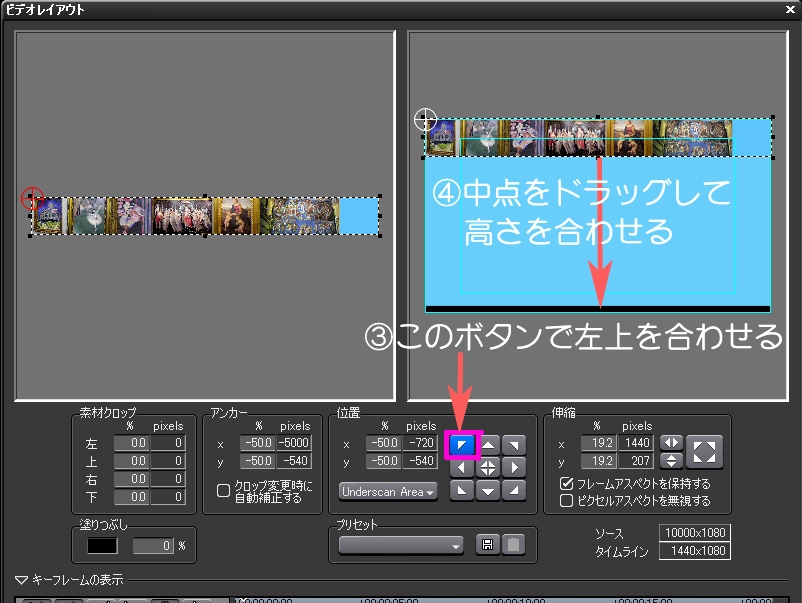Click the center position button
The image size is (802, 603).
(x=488, y=467)
